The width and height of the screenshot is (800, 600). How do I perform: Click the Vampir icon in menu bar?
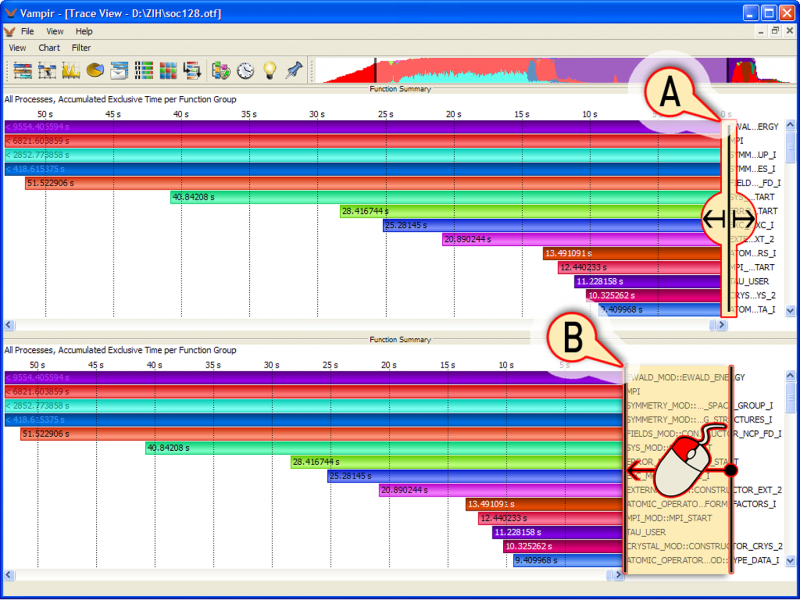click(x=10, y=32)
